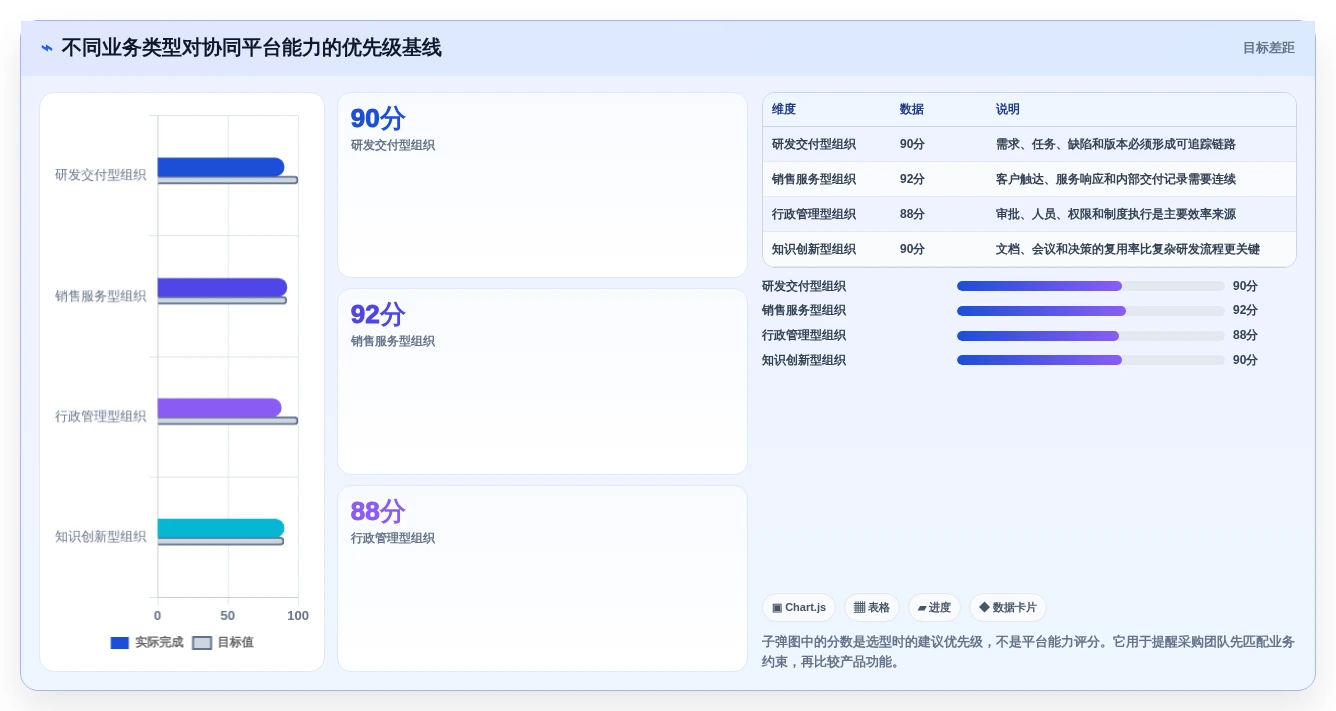Click the footnote paragraph about 子弹图

(x=1028, y=652)
